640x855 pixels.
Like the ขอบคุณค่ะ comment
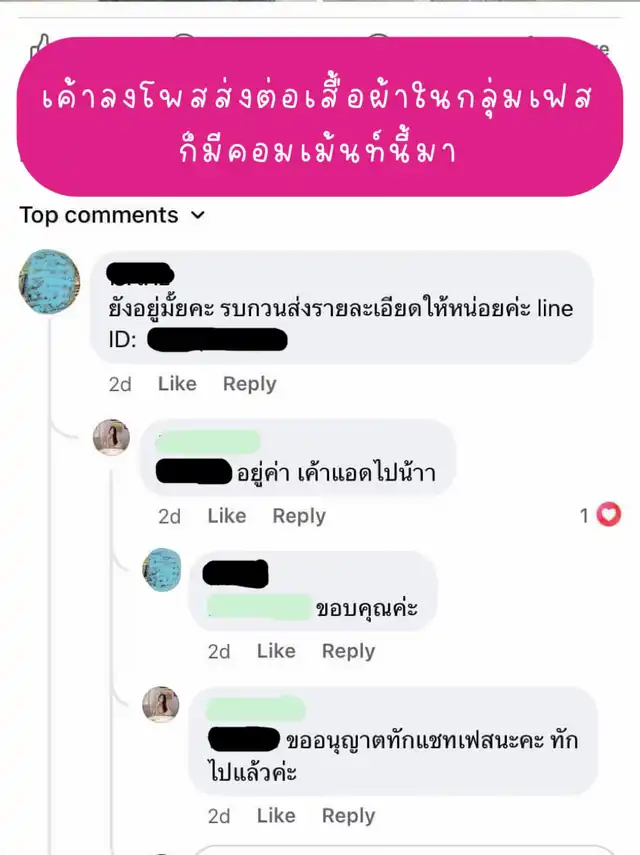point(276,651)
